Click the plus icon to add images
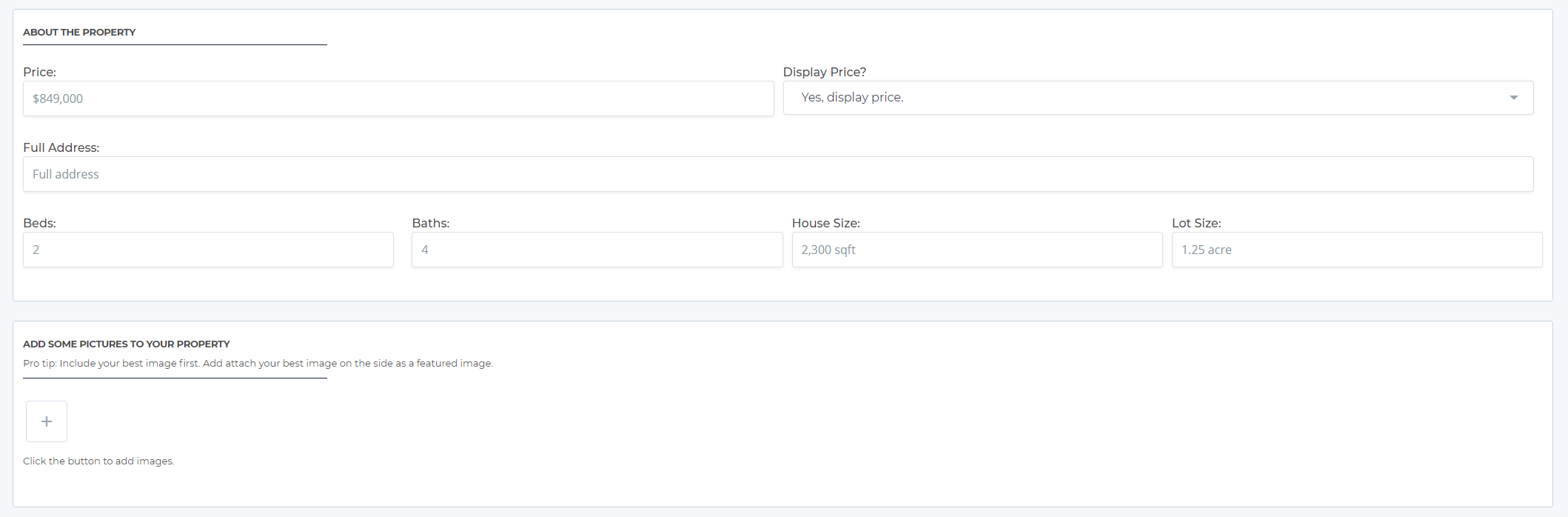 click(47, 421)
